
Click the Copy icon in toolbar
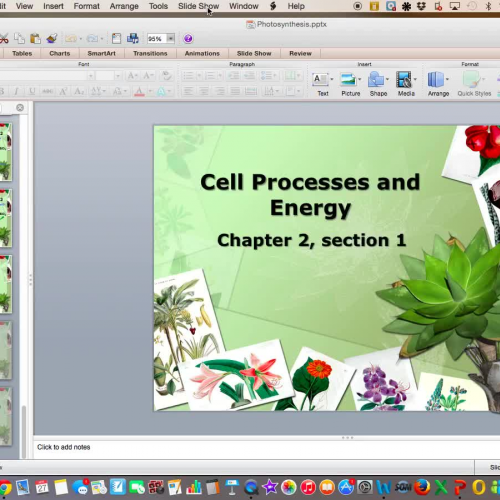pyautogui.click(x=19, y=39)
